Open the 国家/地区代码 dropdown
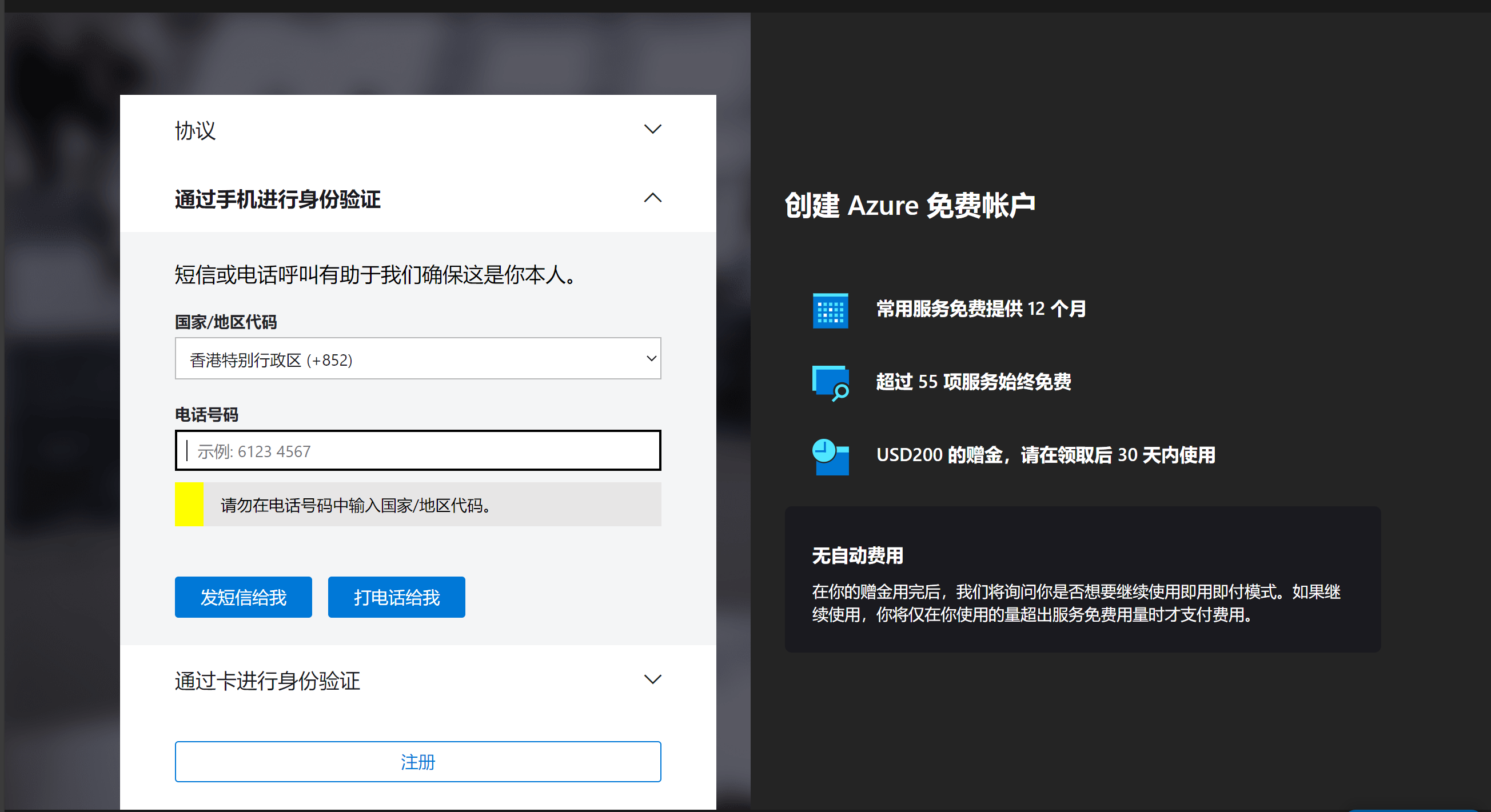The width and height of the screenshot is (1491, 812). (x=418, y=359)
